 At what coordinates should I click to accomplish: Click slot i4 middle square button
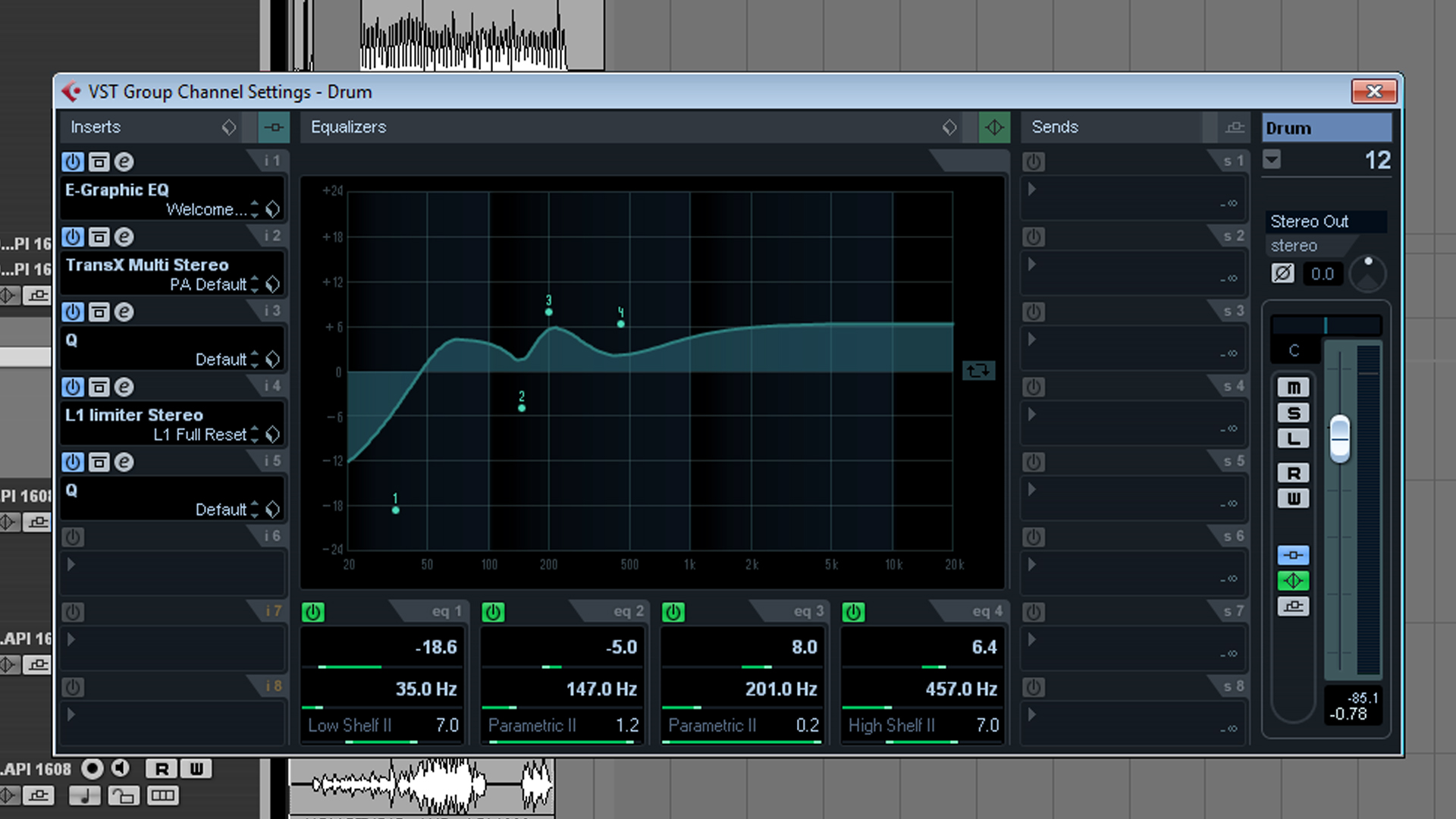[99, 387]
